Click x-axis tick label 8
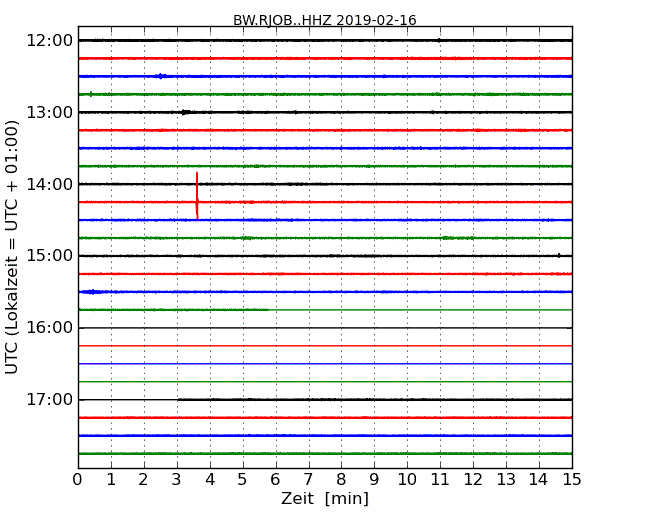 click(x=341, y=480)
